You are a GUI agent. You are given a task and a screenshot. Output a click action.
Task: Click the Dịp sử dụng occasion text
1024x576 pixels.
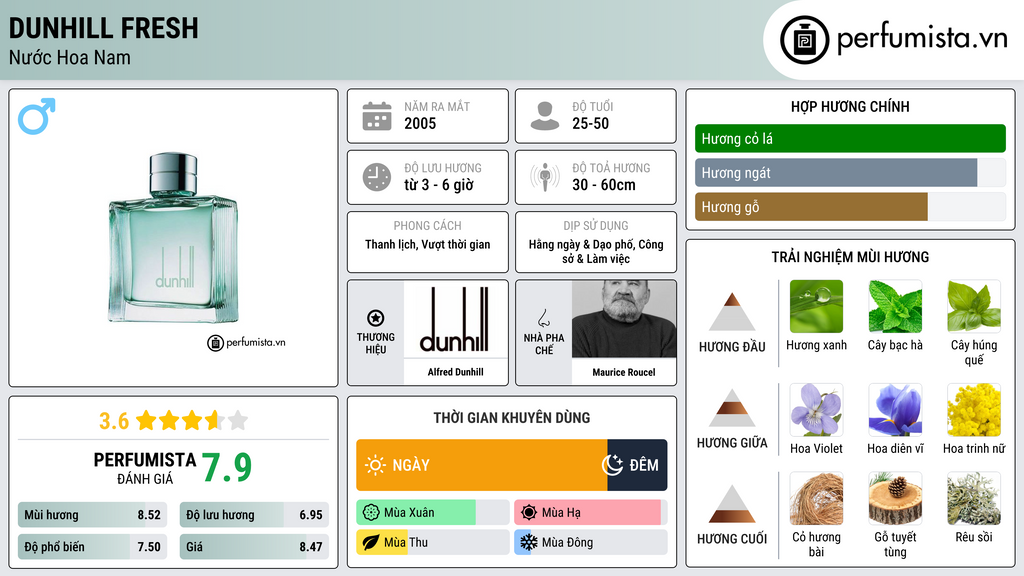click(x=596, y=251)
